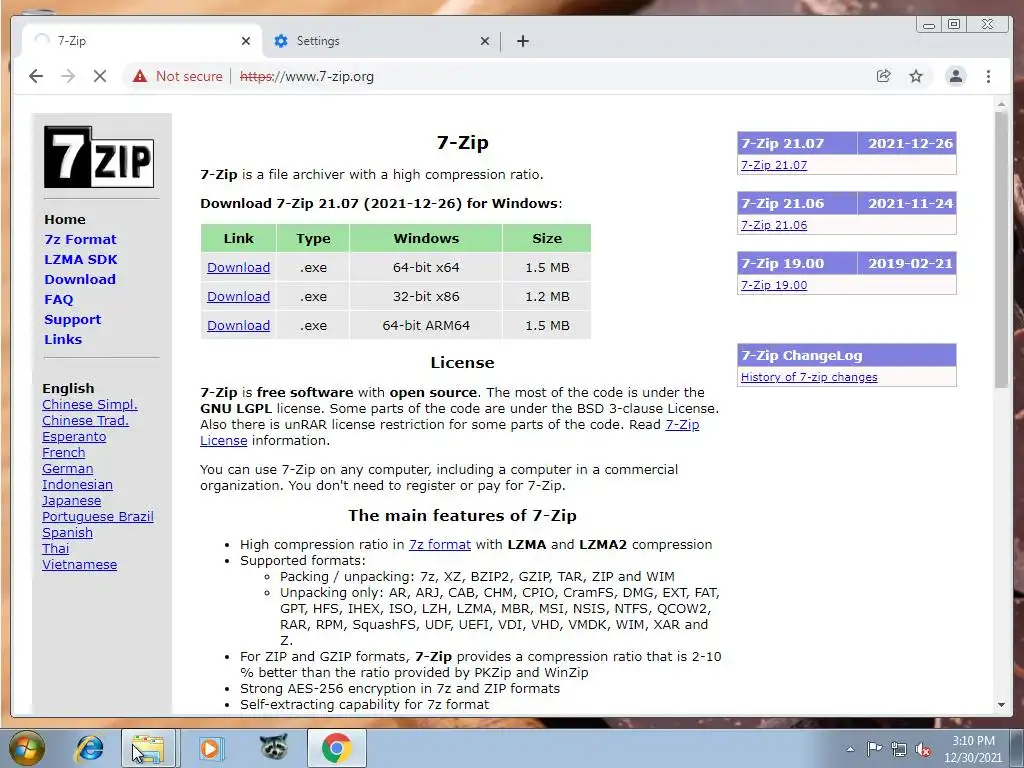Download the 64-bit x64 exe
Image resolution: width=1024 pixels, height=768 pixels.
click(238, 267)
